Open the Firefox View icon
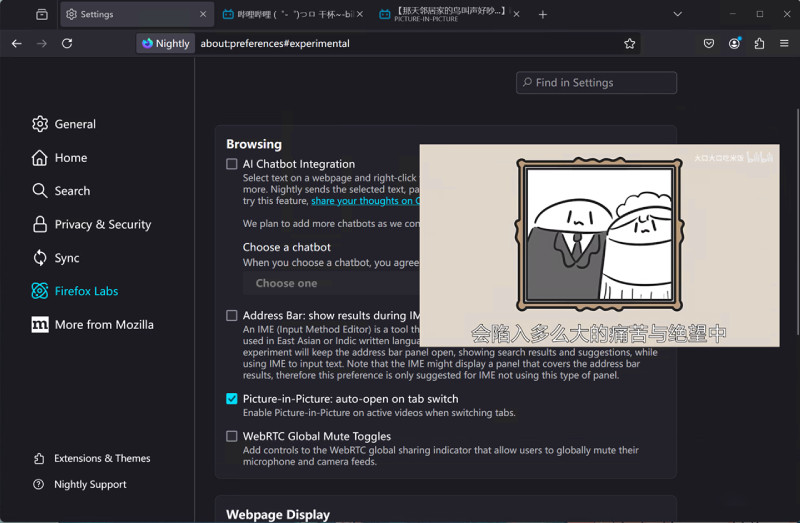This screenshot has width=800, height=523. pos(42,14)
